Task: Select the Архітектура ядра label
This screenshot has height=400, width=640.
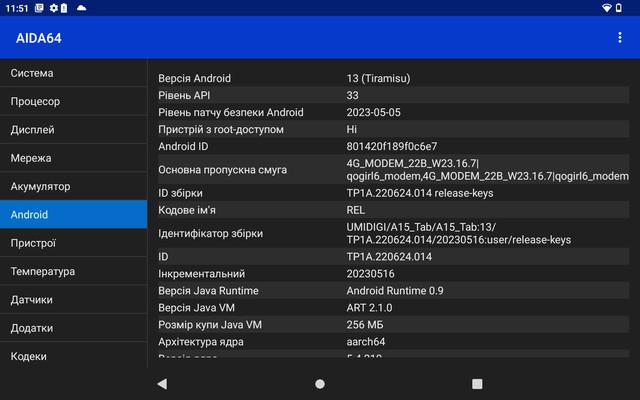Action: [x=201, y=342]
